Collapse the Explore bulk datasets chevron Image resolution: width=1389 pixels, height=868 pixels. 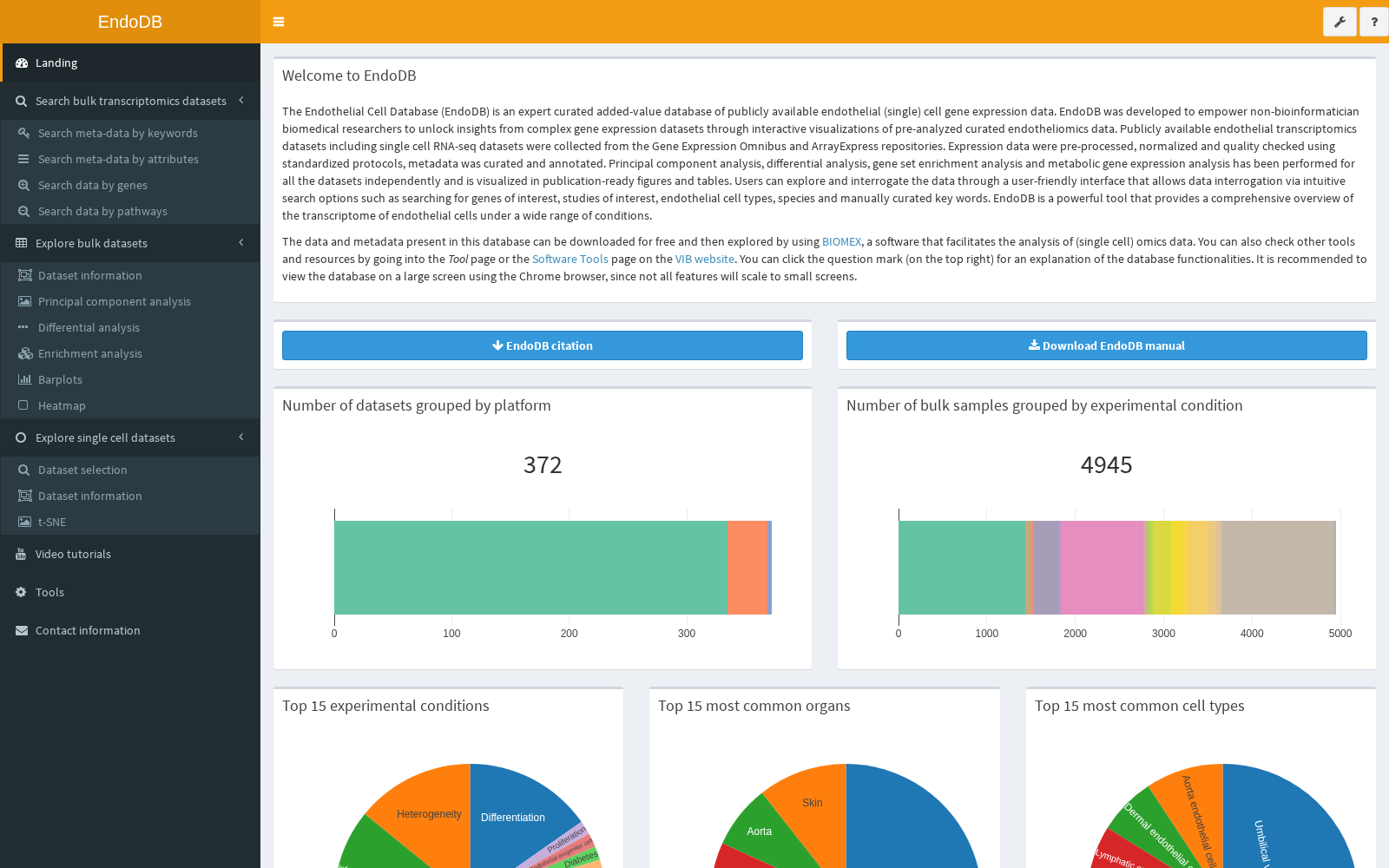pyautogui.click(x=241, y=243)
